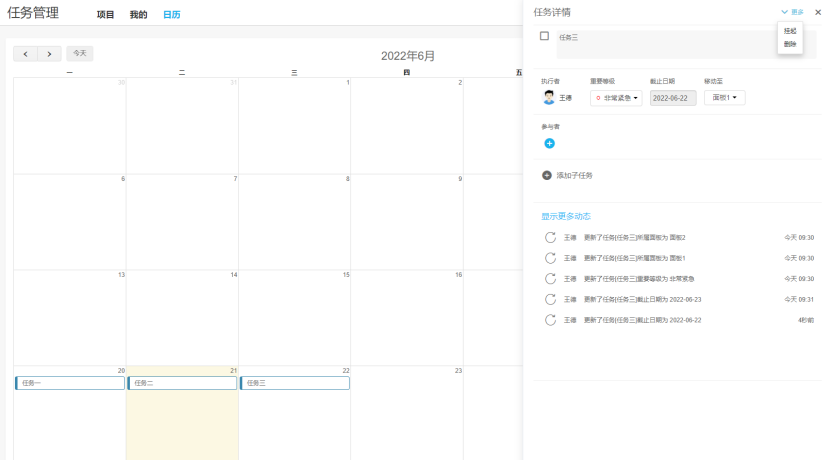Click the blue plus icon to add participant
The height and width of the screenshot is (460, 832).
coord(549,144)
